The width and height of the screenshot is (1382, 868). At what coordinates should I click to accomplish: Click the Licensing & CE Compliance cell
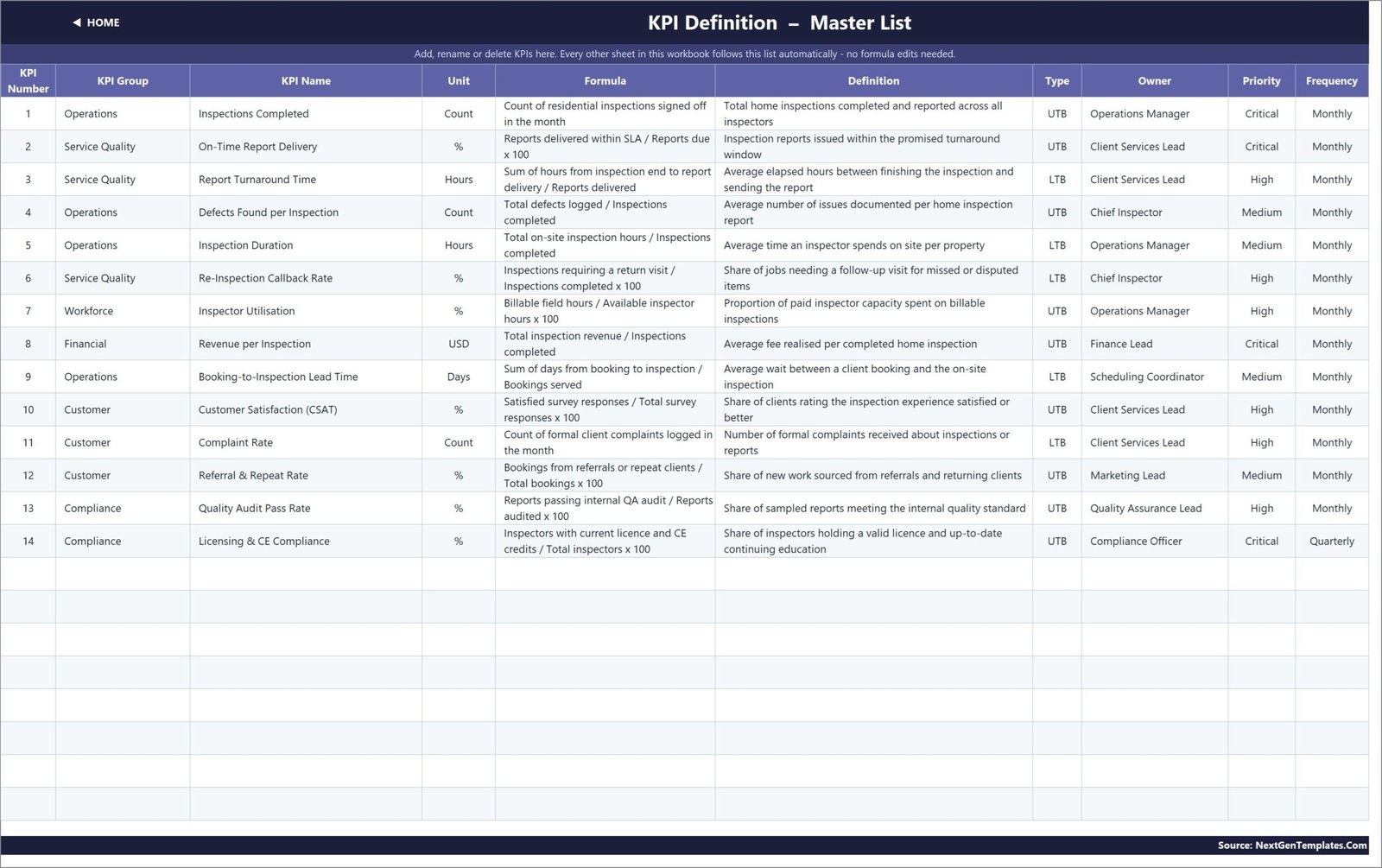[306, 541]
